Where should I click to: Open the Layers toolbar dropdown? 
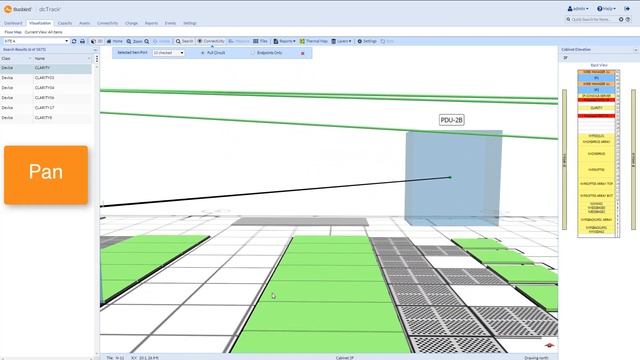pyautogui.click(x=342, y=41)
